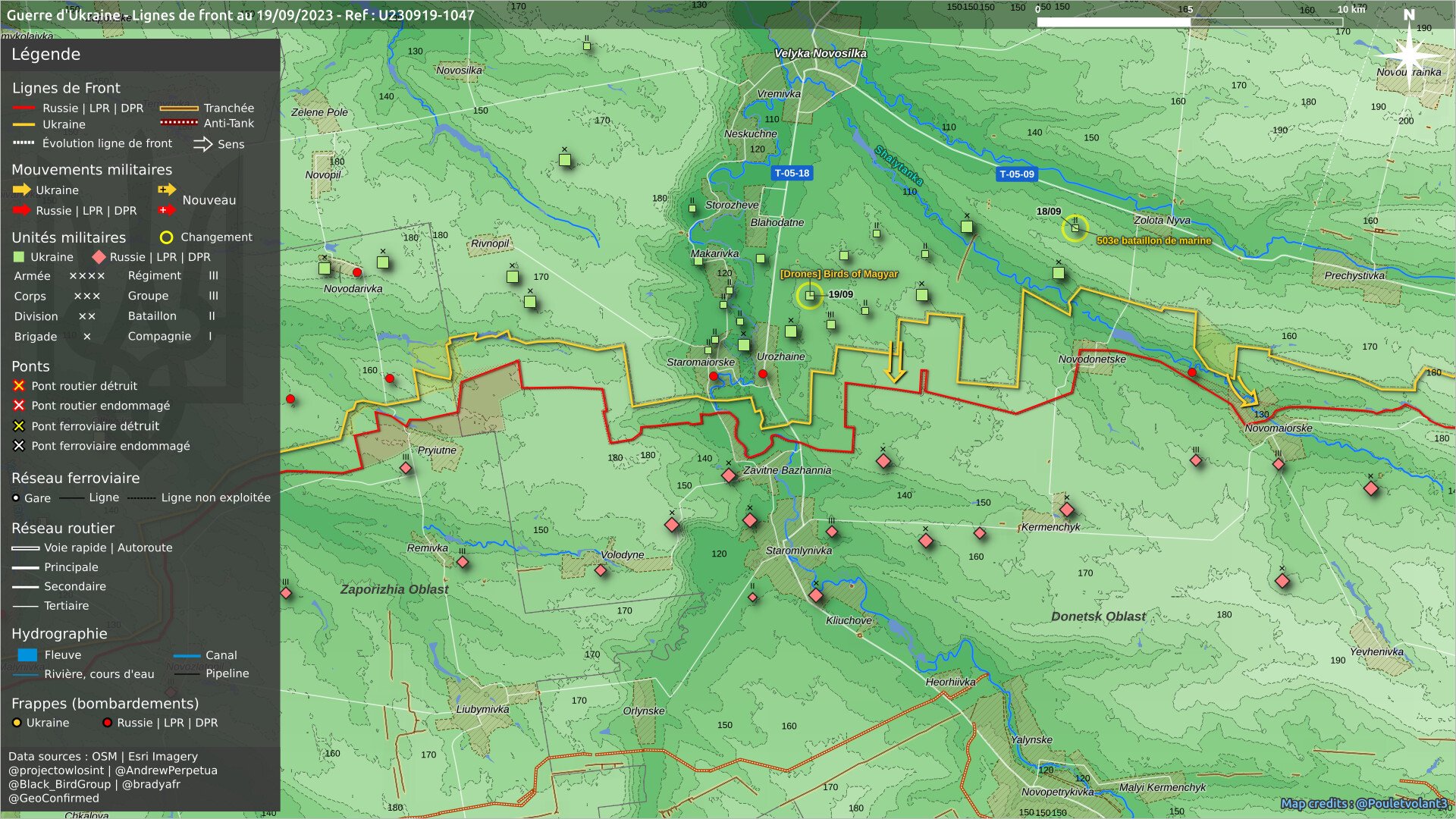1456x819 pixels.
Task: Click the circled Birds of Magyar unit marker
Action: (x=809, y=295)
